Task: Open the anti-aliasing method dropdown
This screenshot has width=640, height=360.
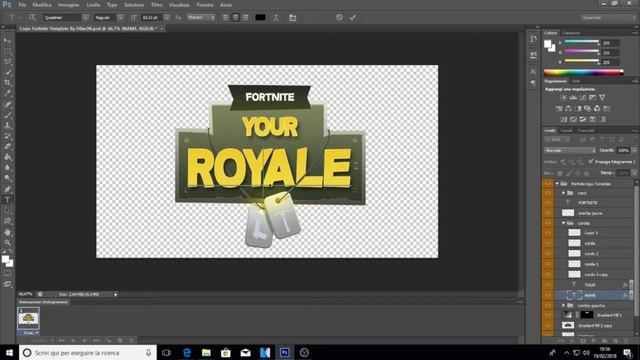Action: [201, 18]
